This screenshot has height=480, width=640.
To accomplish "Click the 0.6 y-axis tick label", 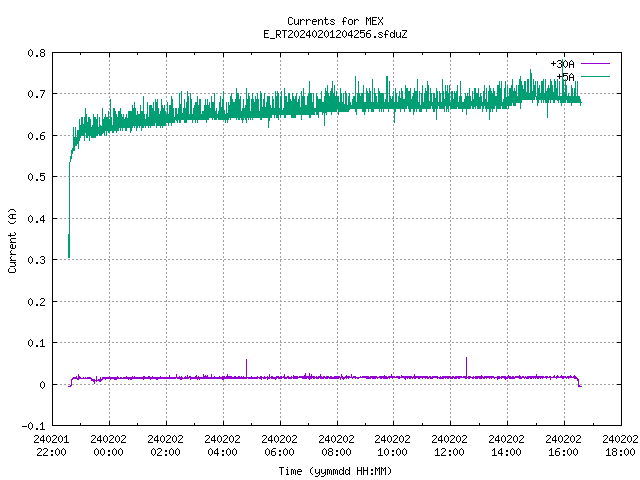I will 36,136.
